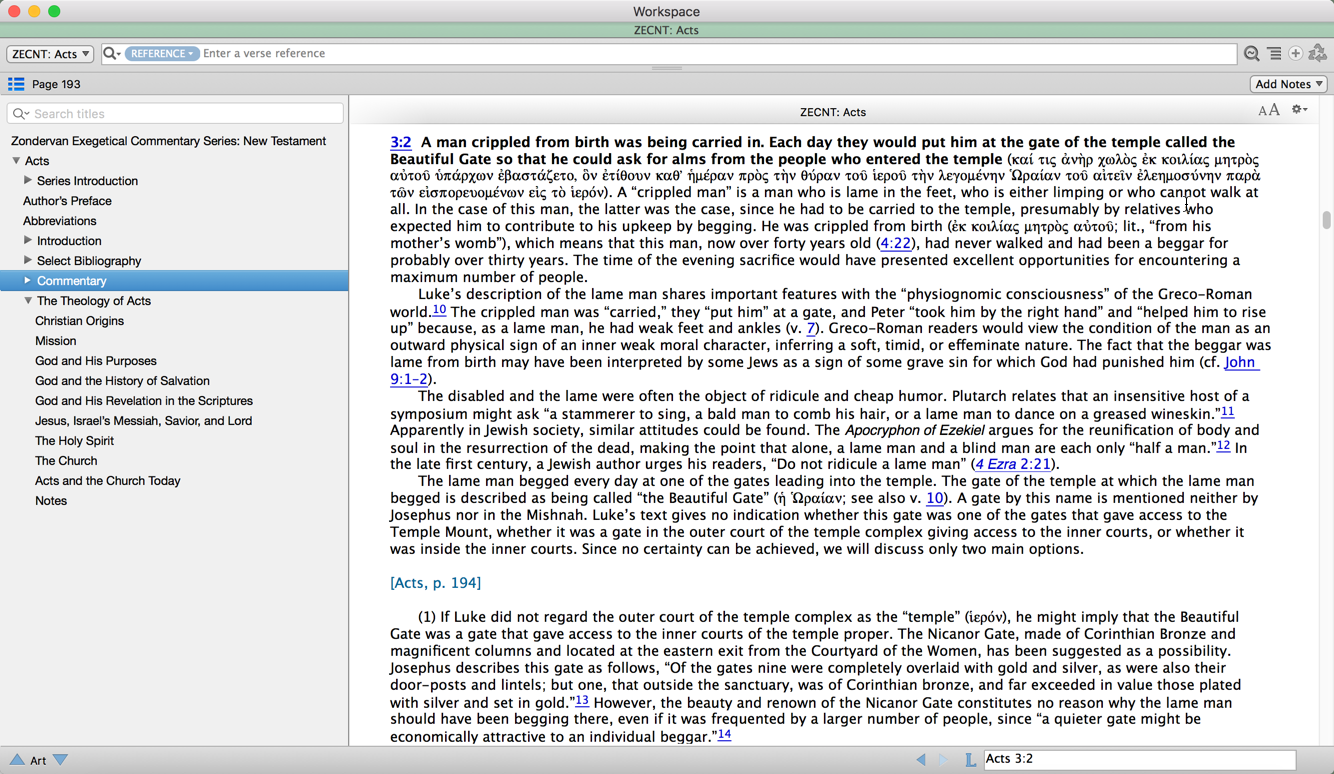Open the REFERENCE search field dropdown

pyautogui.click(x=162, y=53)
